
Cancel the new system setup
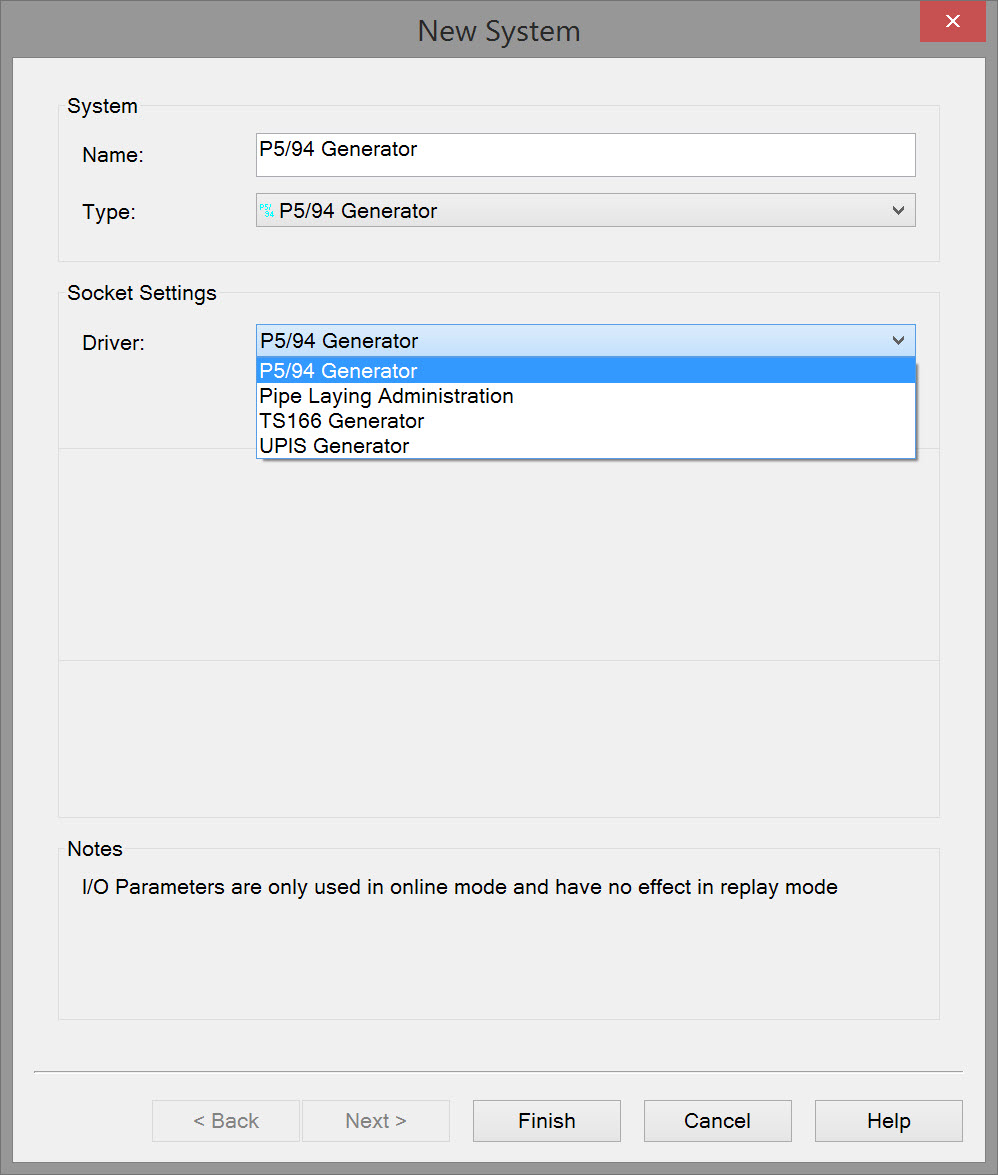tap(717, 1121)
